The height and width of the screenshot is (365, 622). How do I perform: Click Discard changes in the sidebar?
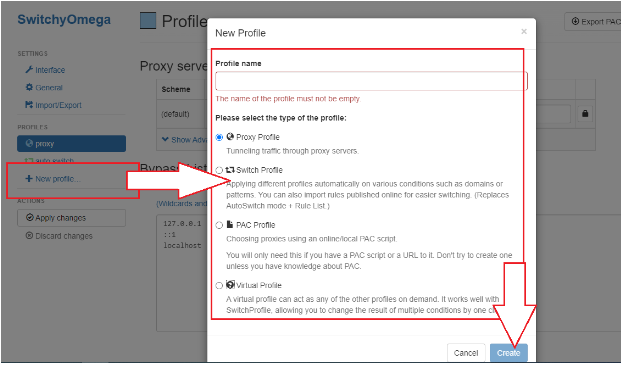point(59,236)
